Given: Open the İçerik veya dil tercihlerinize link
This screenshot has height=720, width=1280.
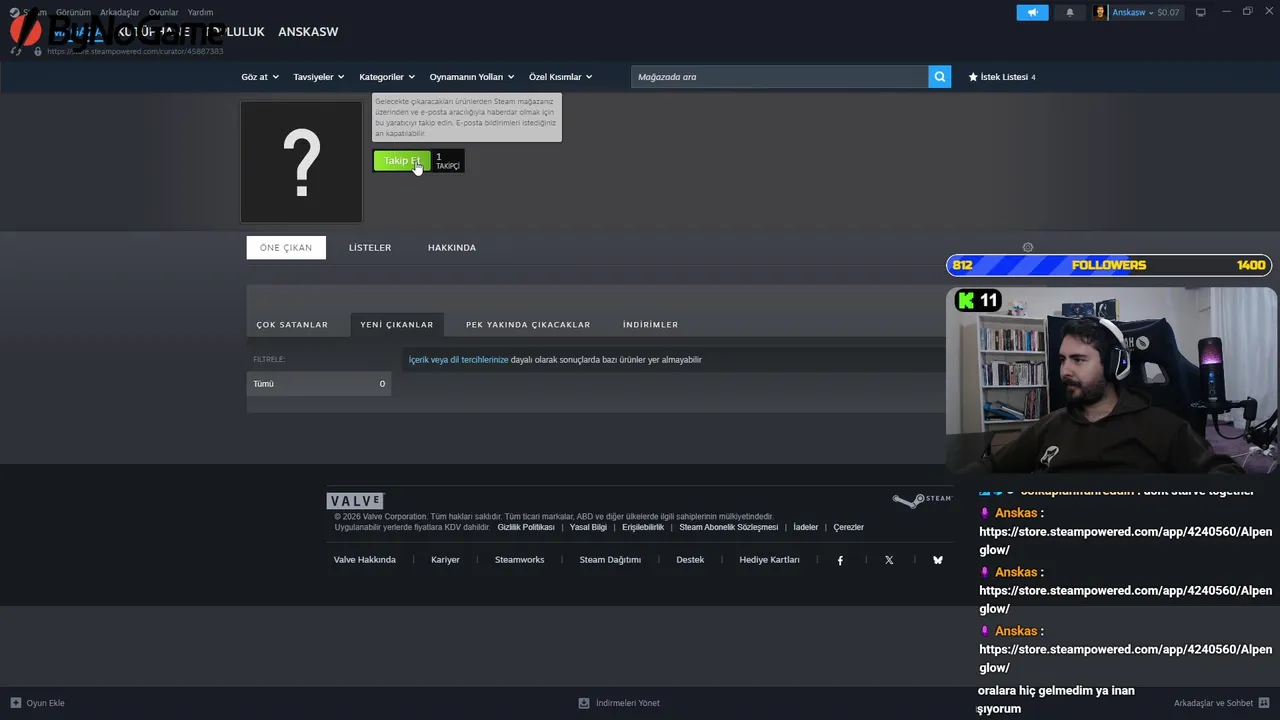Looking at the screenshot, I should (459, 359).
